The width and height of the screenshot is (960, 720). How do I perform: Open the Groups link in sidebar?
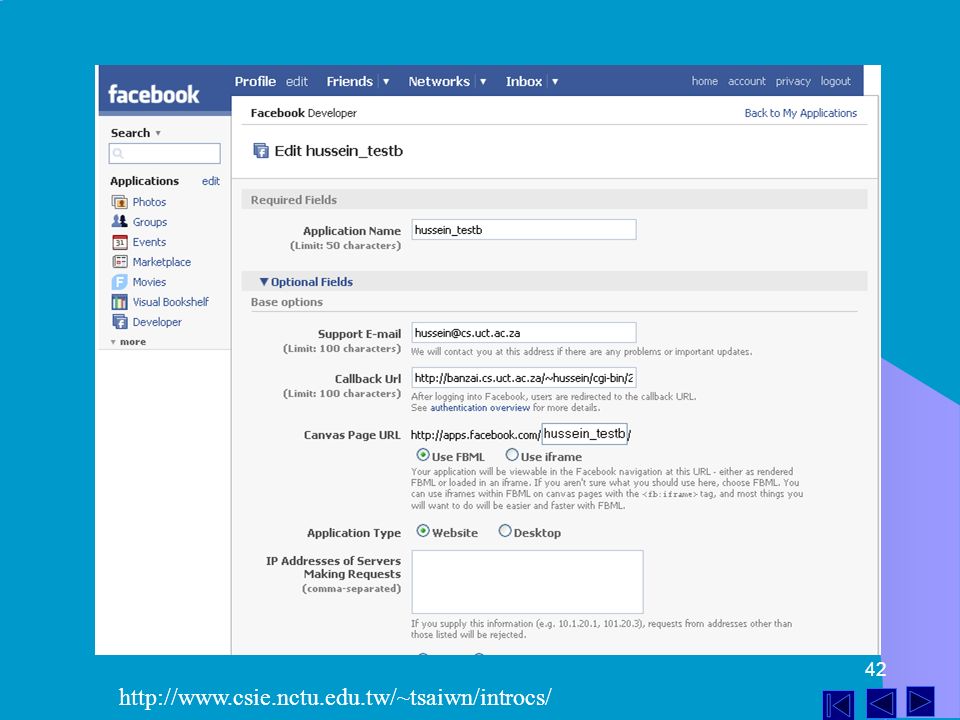point(150,222)
